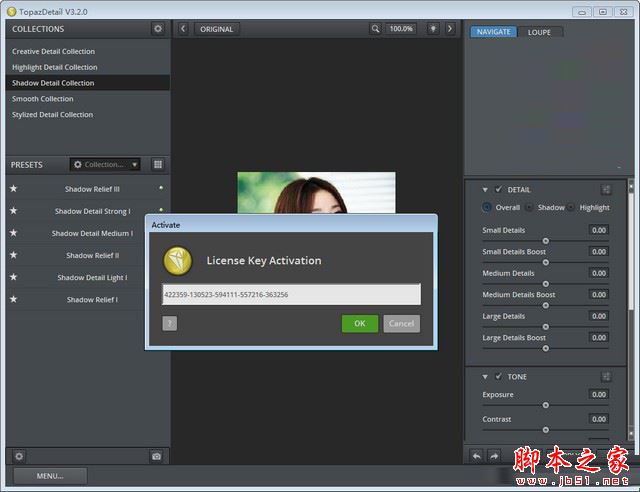Open the 100.0% zoom level box

point(401,29)
